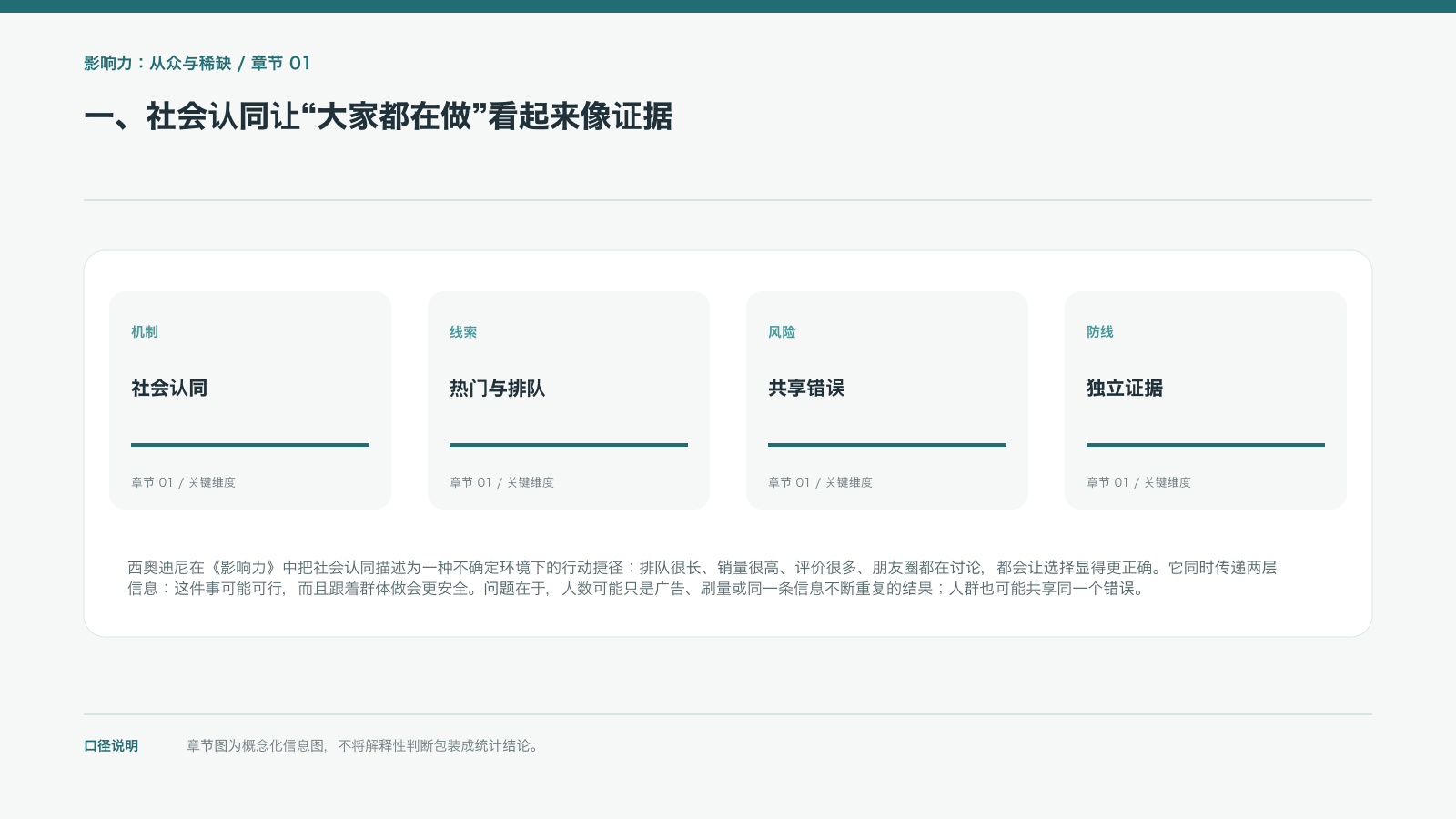Select the '风险' card label
Image resolution: width=1456 pixels, height=819 pixels.
[x=782, y=332]
